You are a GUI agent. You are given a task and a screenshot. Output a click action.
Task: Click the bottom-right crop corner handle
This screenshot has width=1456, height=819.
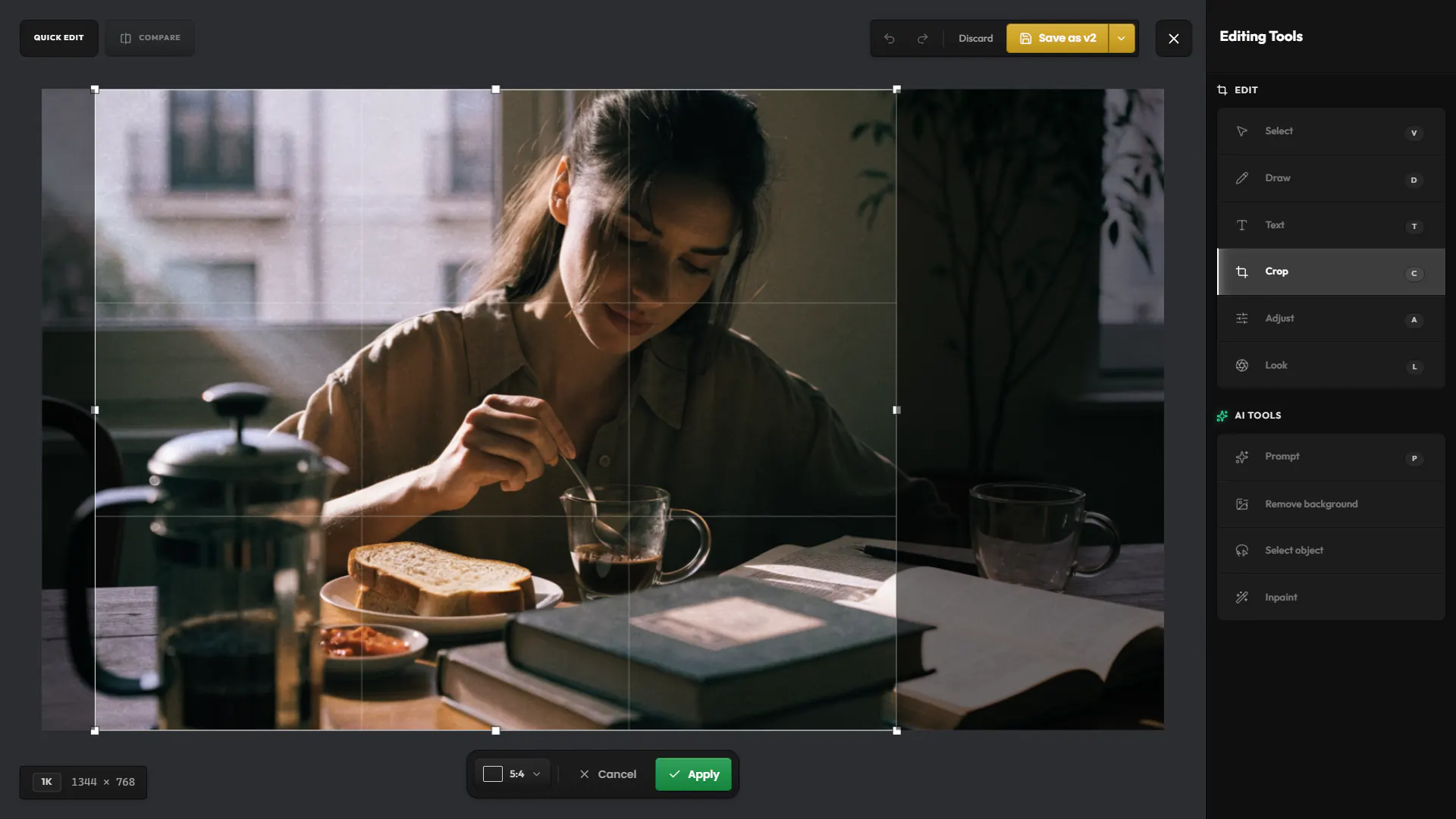(x=897, y=731)
